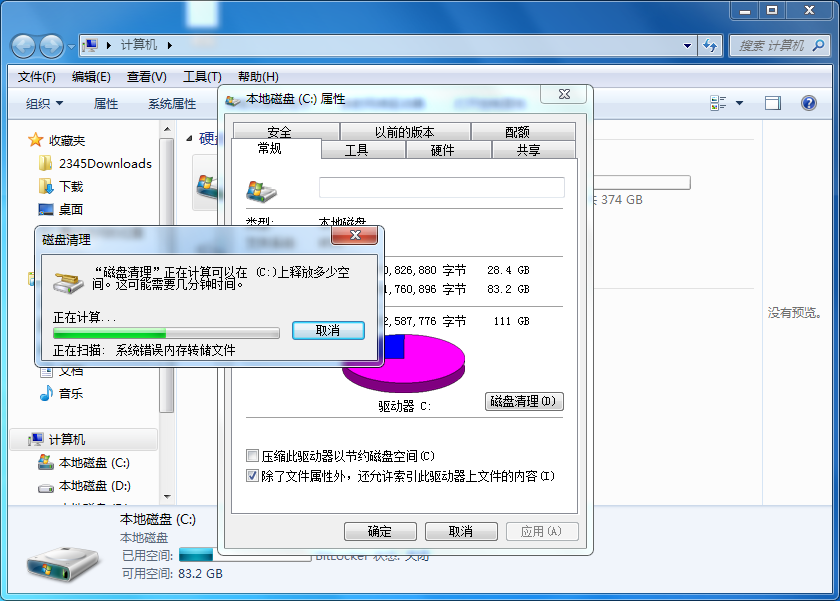Open Explorer help question mark icon
Viewport: 840px width, 601px height.
tap(809, 103)
